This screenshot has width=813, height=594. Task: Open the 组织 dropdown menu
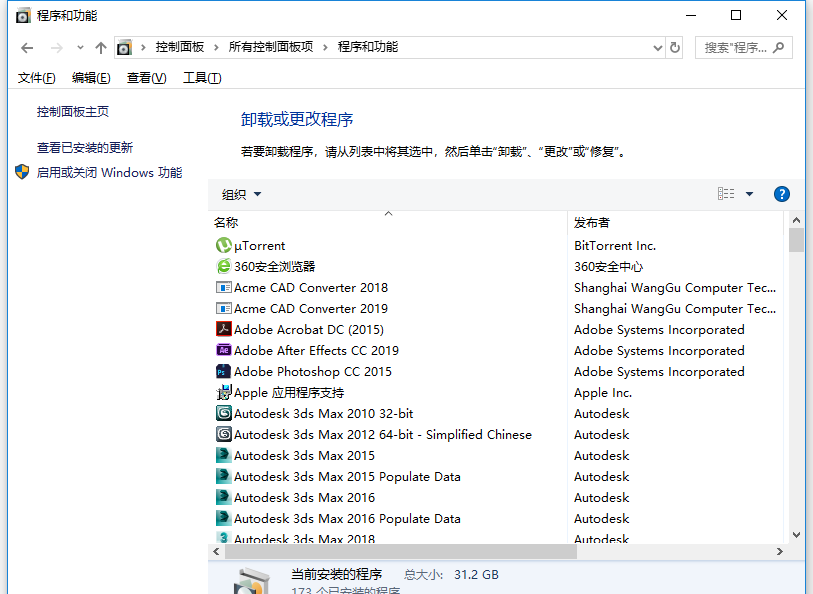tap(241, 194)
